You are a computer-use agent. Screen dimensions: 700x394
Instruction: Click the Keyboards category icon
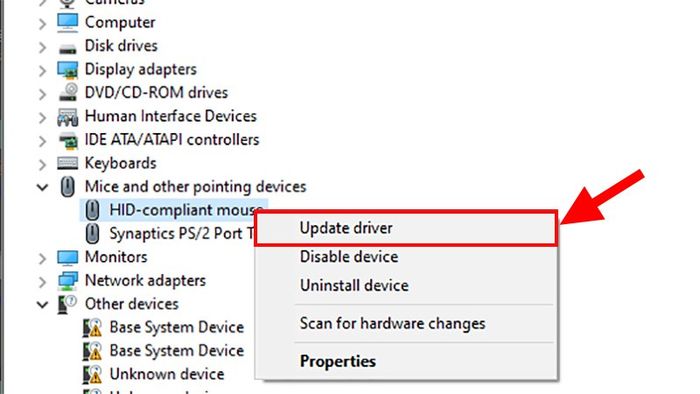point(67,163)
